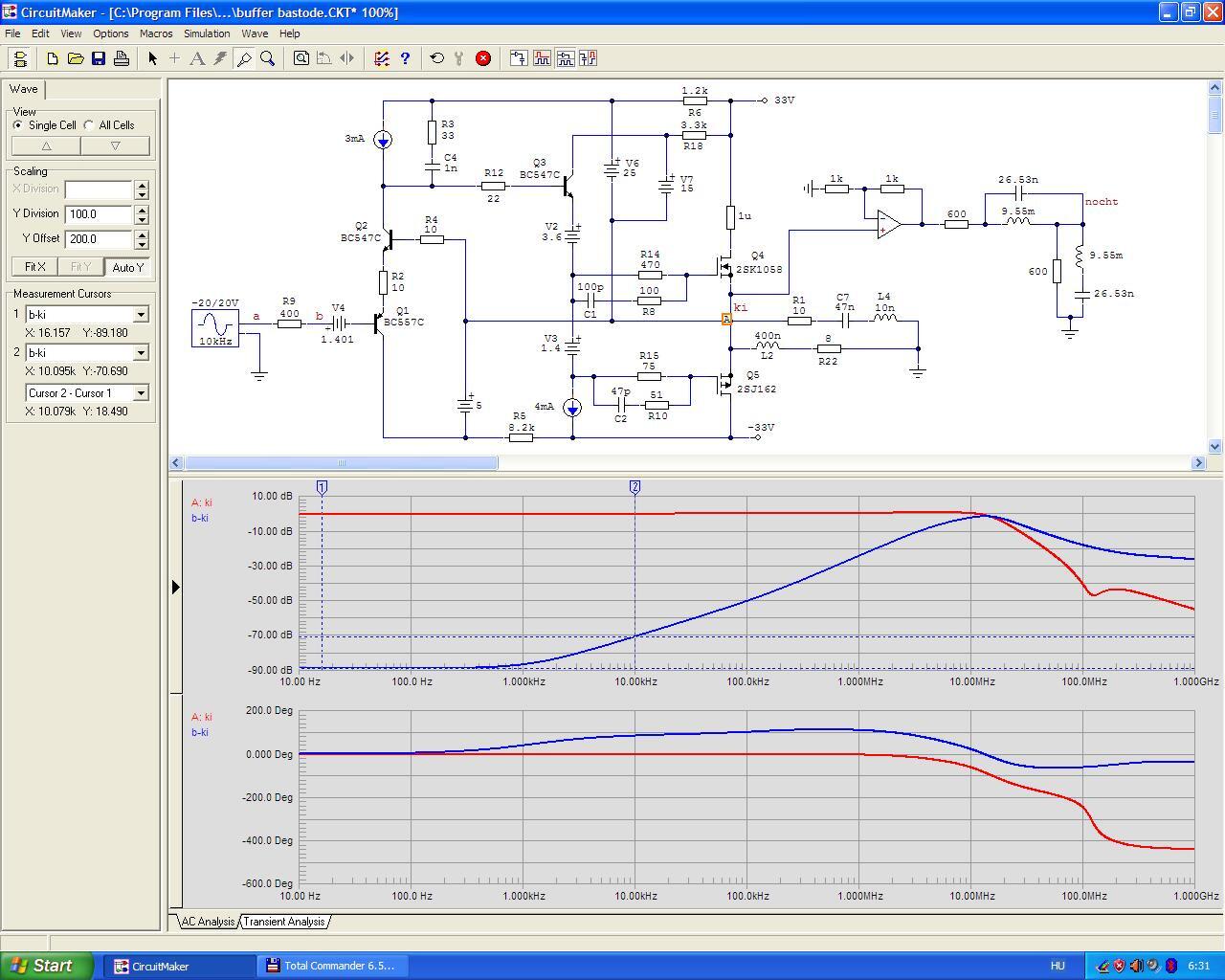Click the Y Division input field
Viewport: 1225px width, 980px height.
tap(99, 214)
